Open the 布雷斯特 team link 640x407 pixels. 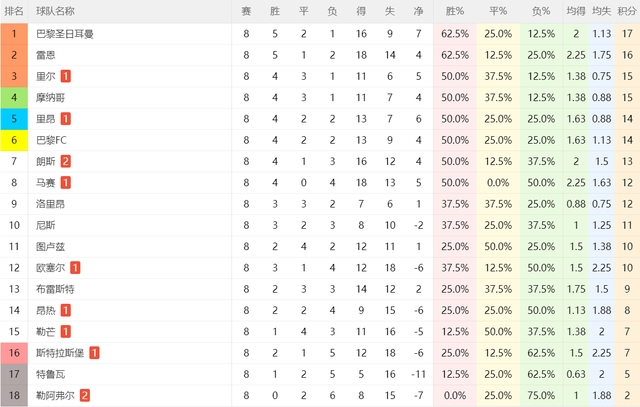click(x=55, y=289)
